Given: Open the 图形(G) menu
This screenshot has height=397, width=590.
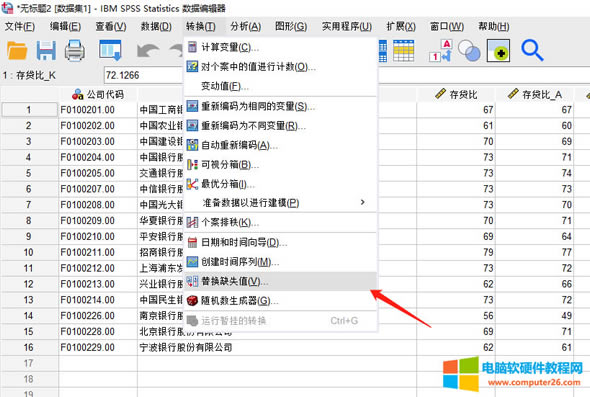Looking at the screenshot, I should click(291, 26).
